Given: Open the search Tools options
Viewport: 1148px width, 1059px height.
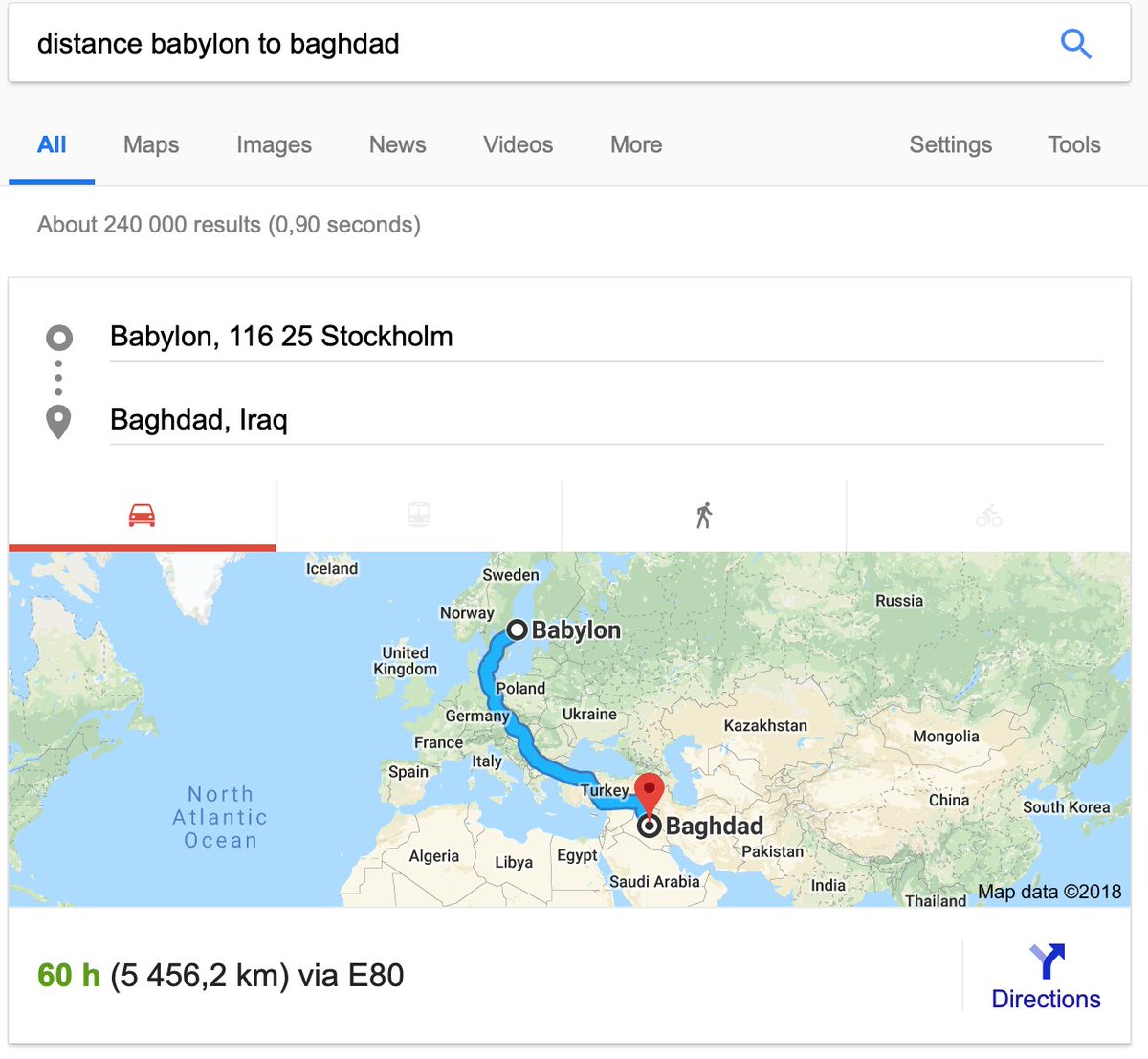Looking at the screenshot, I should pos(1073,144).
